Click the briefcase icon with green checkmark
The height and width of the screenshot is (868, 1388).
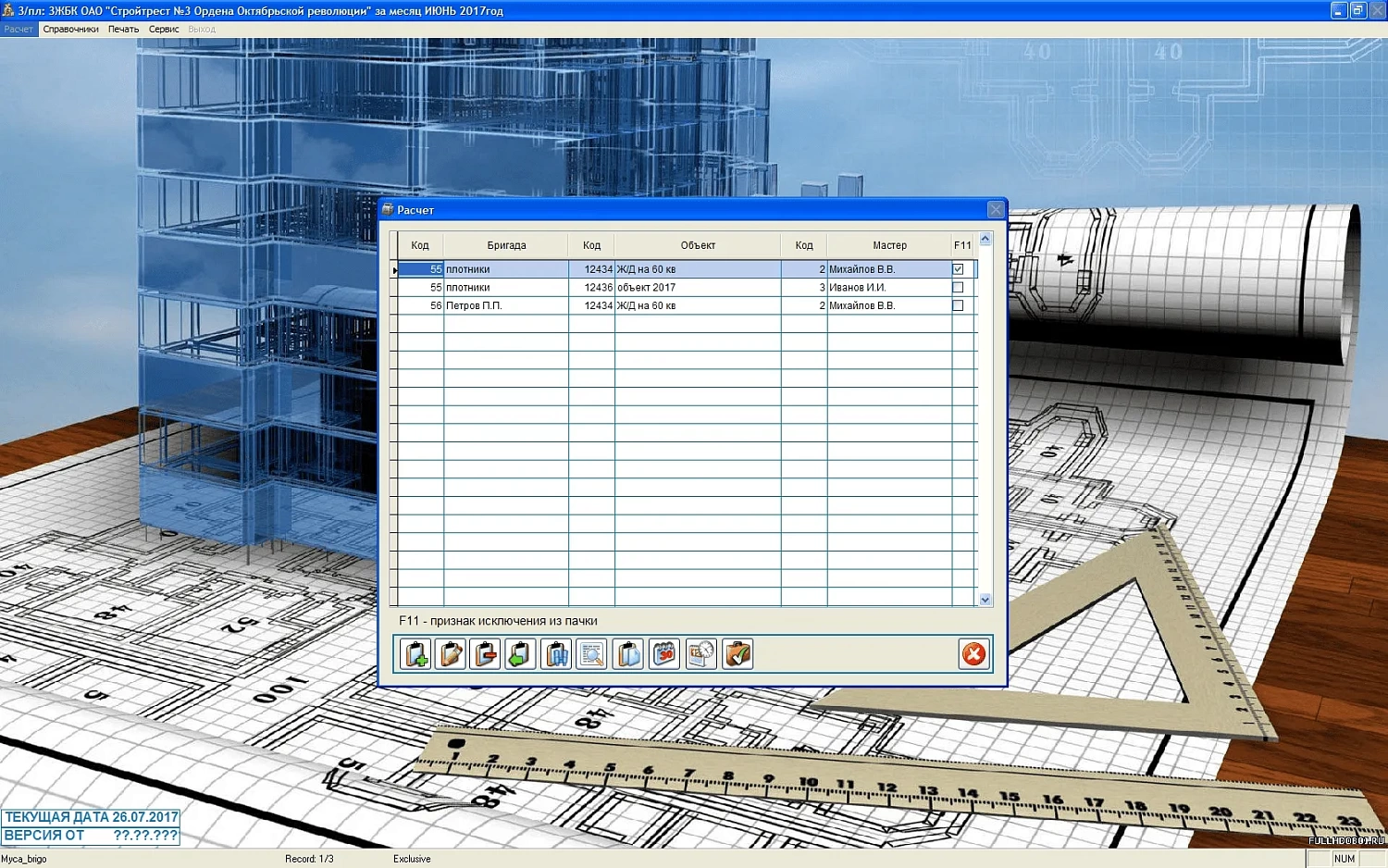[x=737, y=654]
